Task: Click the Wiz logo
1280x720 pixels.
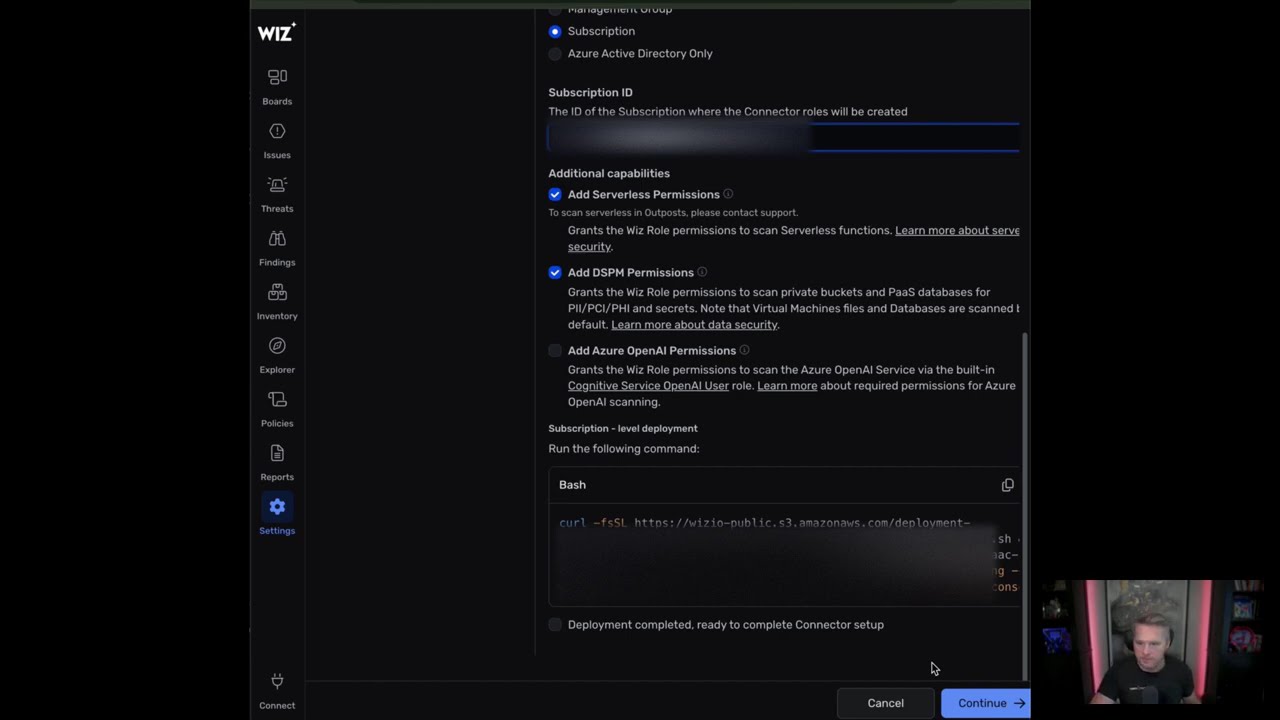Action: click(x=277, y=32)
